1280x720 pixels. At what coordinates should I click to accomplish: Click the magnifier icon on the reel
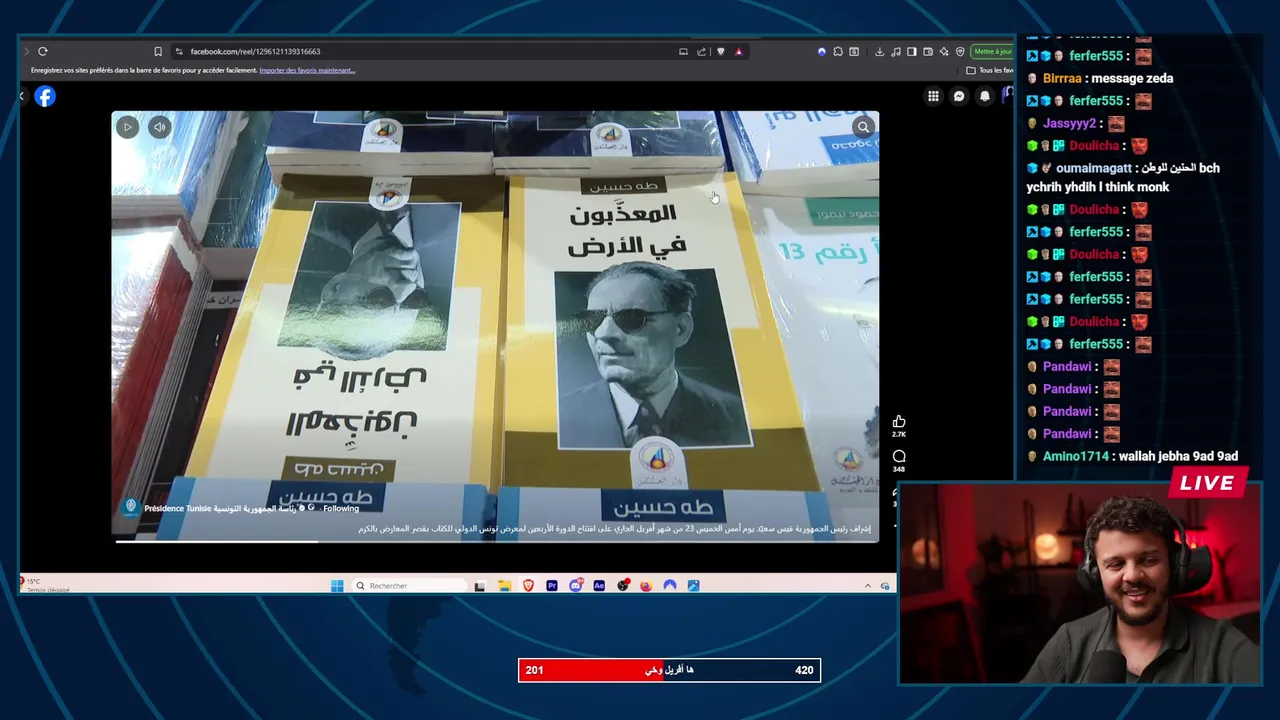863,127
